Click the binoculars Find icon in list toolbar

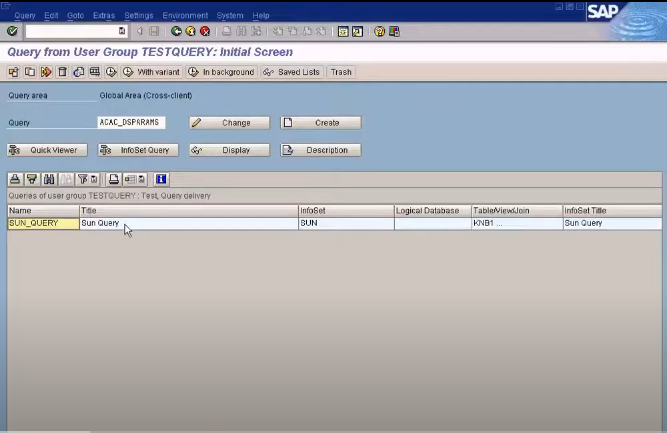pyautogui.click(x=49, y=179)
